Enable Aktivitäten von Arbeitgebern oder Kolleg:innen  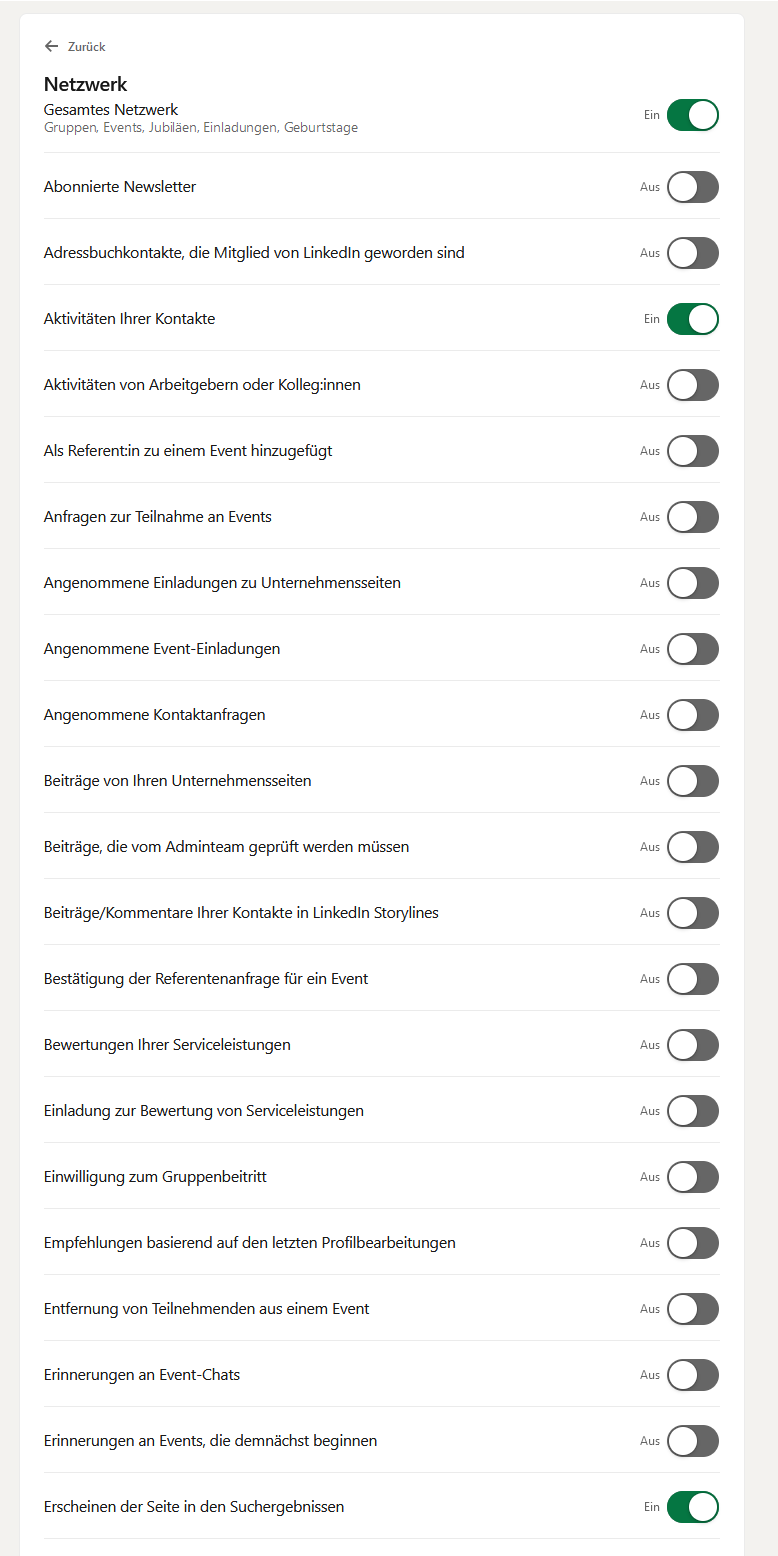(692, 385)
